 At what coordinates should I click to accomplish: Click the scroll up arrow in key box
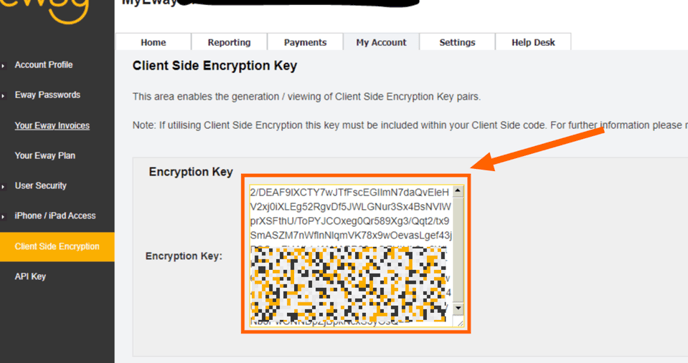pos(458,191)
